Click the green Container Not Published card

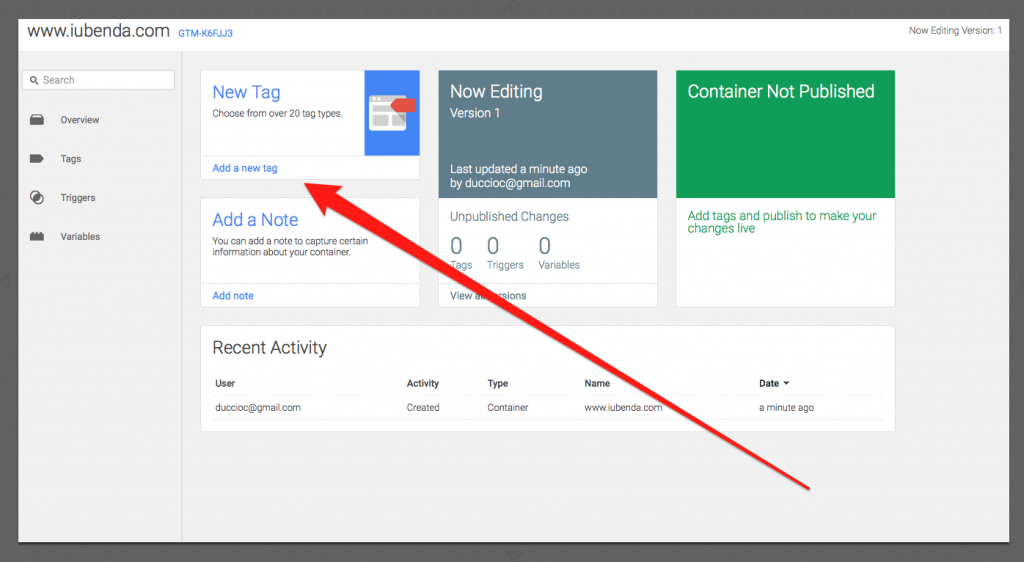tap(785, 135)
